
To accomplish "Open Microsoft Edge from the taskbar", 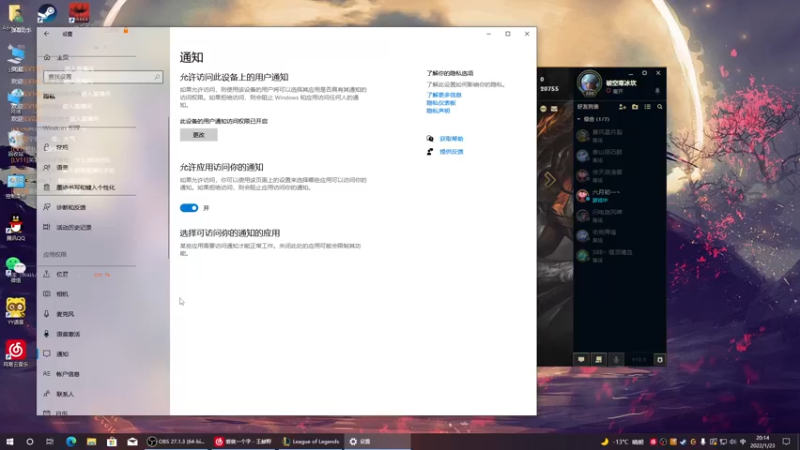I will (71, 441).
